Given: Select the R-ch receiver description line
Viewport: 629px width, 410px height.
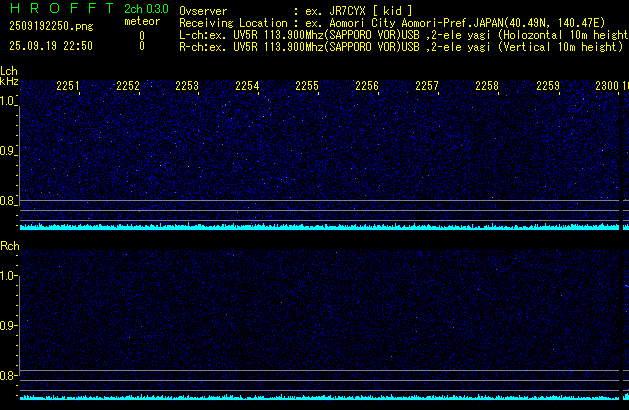Looking at the screenshot, I should pyautogui.click(x=400, y=46).
